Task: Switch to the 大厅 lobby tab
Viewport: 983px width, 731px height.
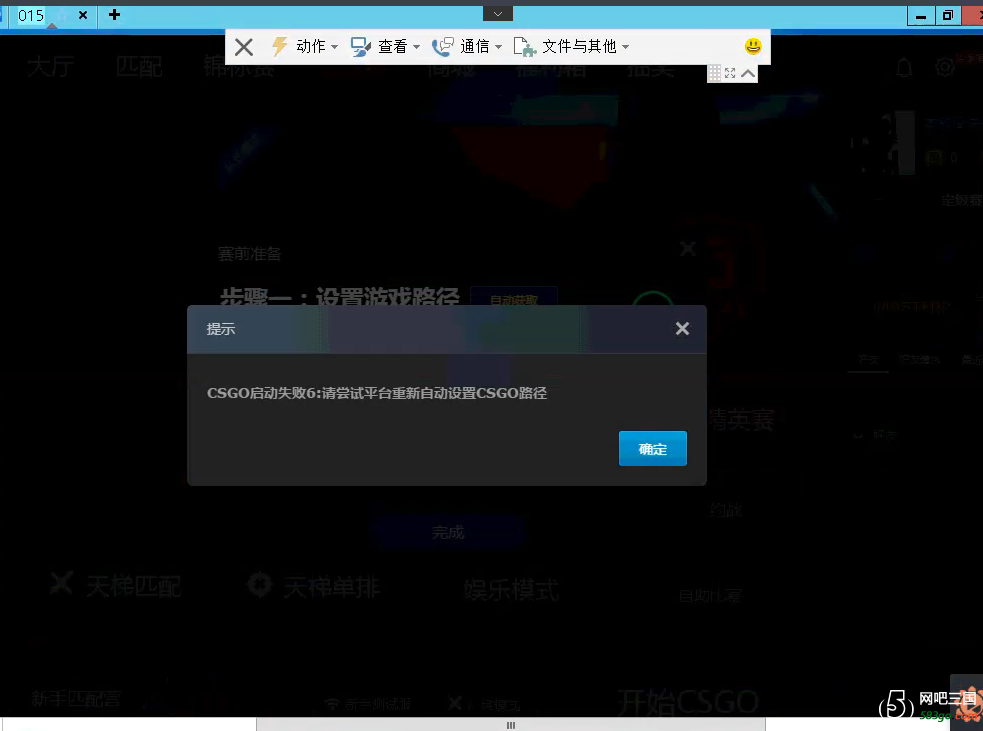Action: 51,66
